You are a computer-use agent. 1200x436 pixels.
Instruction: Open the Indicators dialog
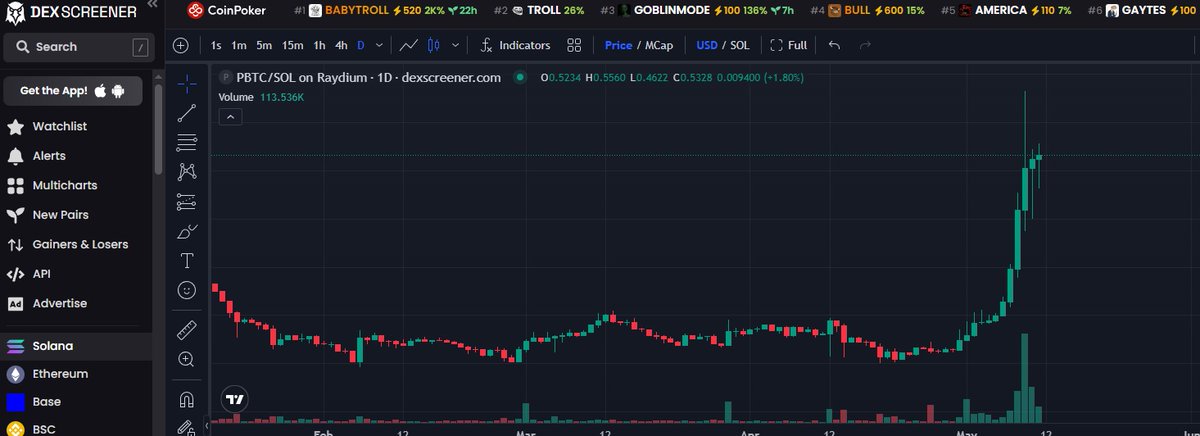point(515,45)
